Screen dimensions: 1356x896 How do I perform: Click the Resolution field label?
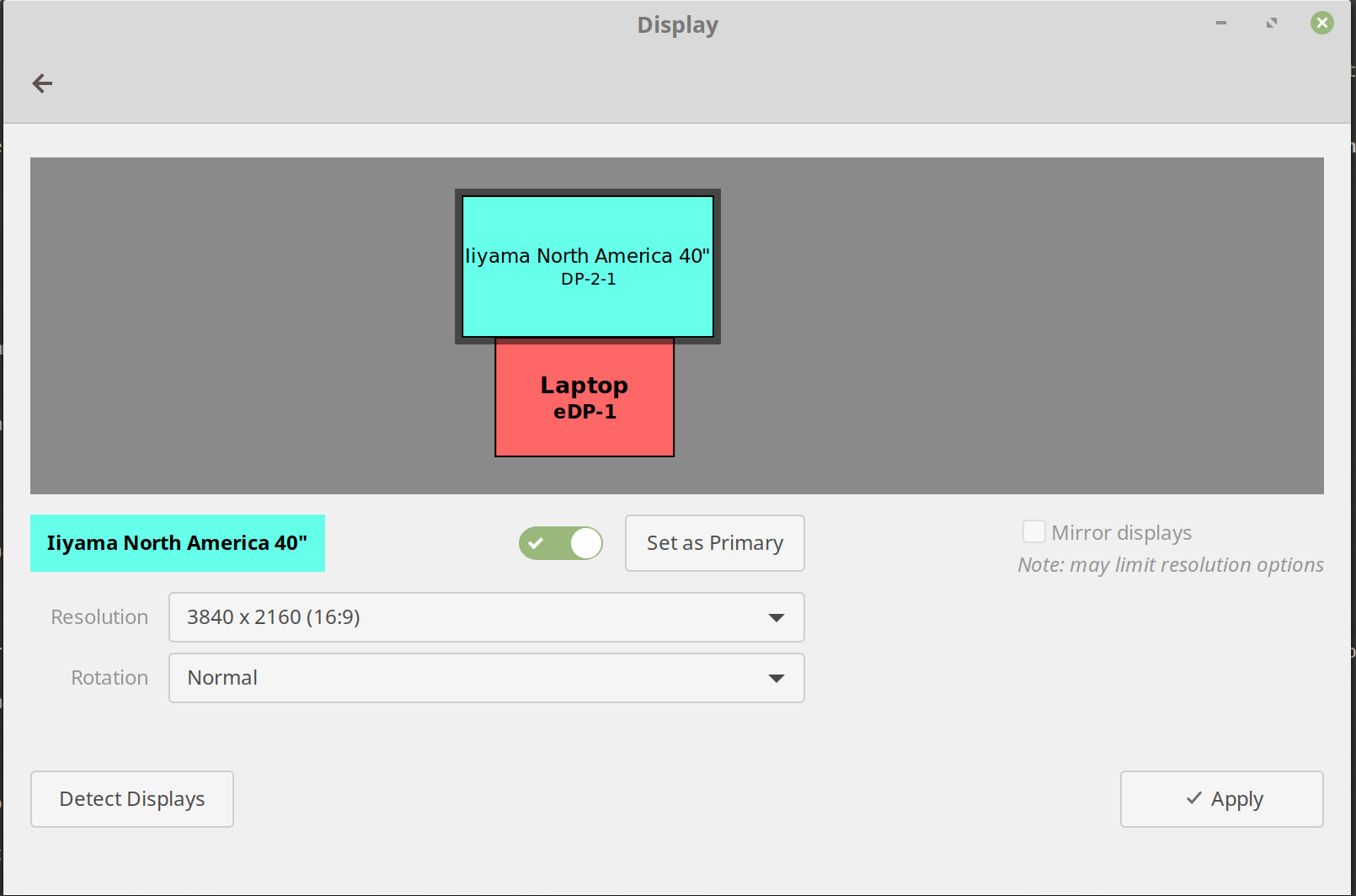(x=99, y=617)
